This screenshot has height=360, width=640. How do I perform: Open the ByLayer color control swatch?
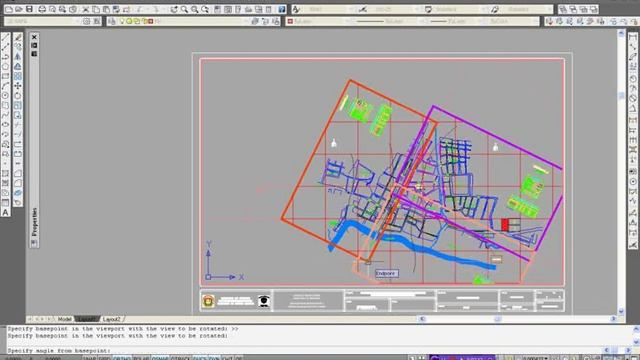click(x=290, y=21)
